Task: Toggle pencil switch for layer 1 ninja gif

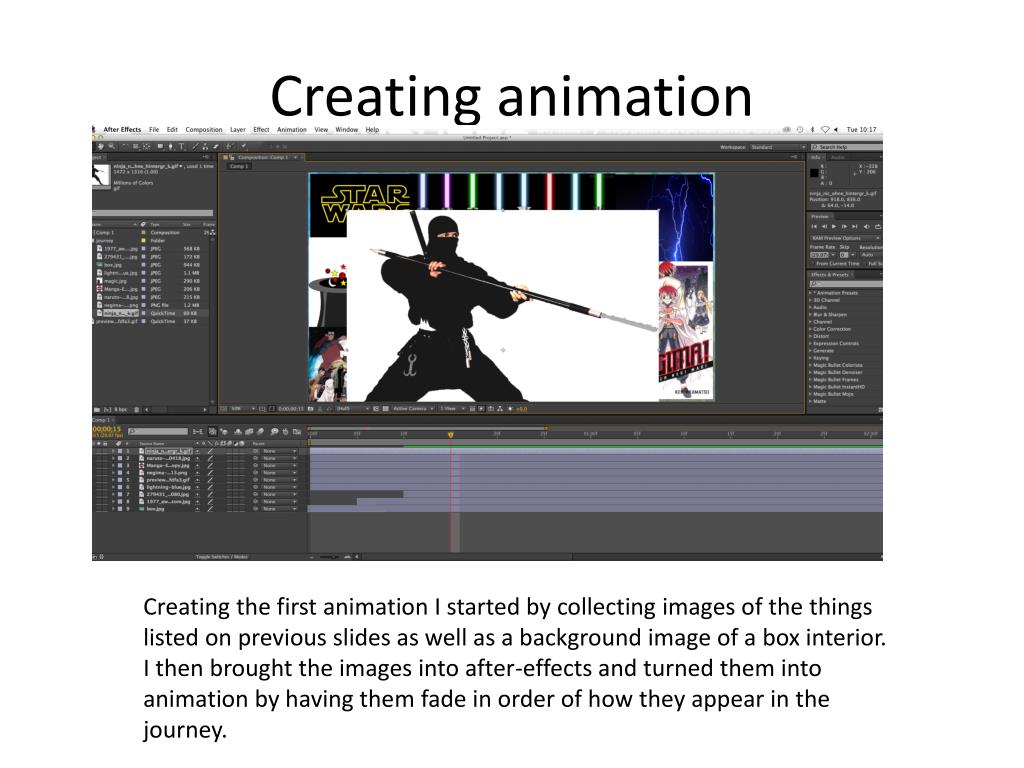Action: 210,451
